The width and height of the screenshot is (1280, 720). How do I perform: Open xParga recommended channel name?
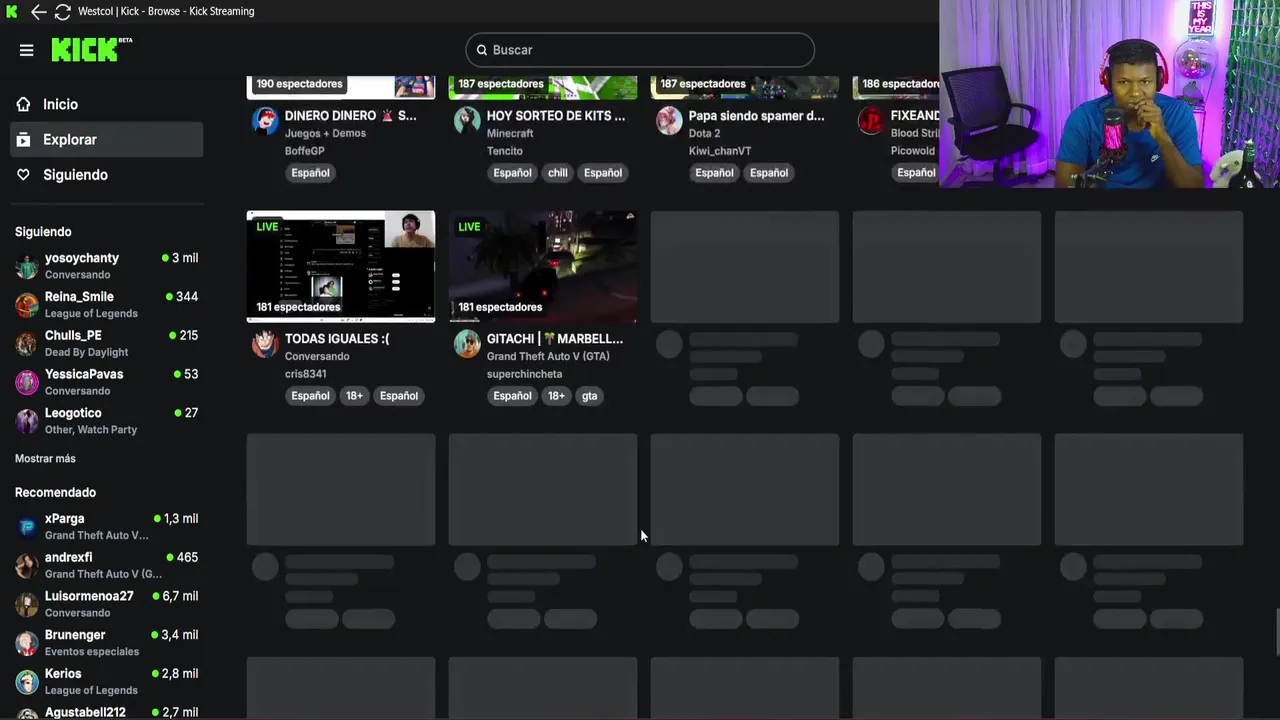(65, 519)
